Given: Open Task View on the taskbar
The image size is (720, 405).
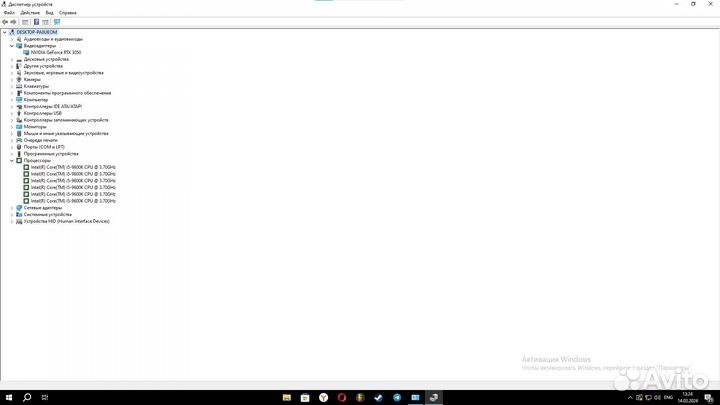Looking at the screenshot, I should 45,398.
